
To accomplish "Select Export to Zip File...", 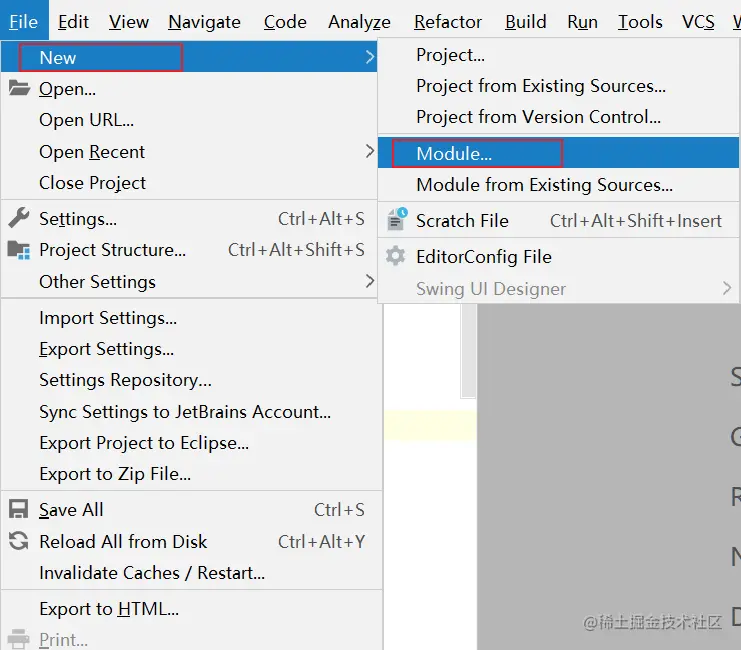I will tap(115, 474).
